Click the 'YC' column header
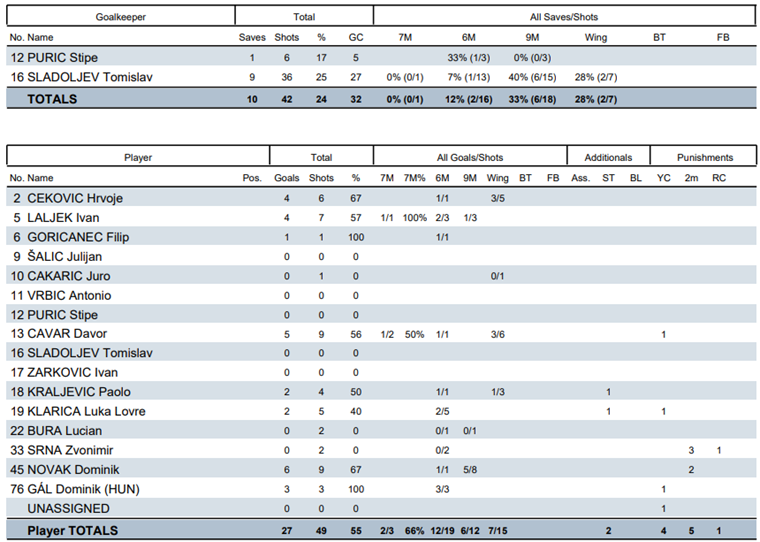This screenshot has height=542, width=760. 664,178
